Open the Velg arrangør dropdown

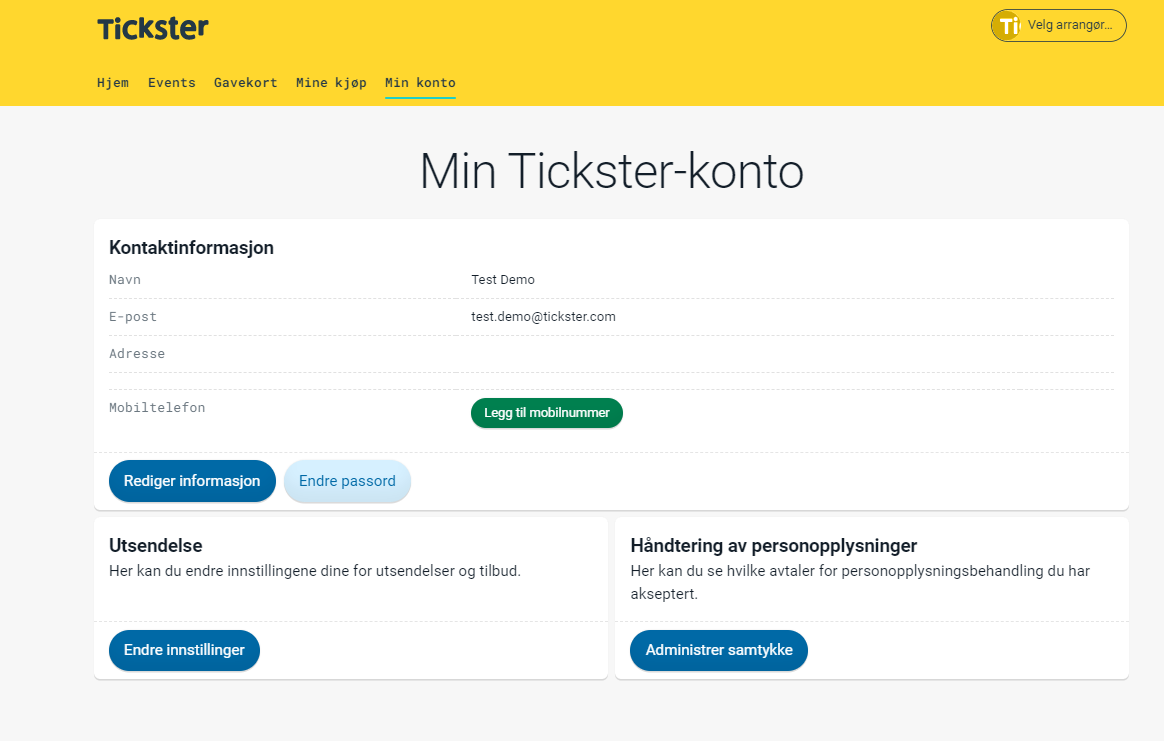click(x=1070, y=25)
